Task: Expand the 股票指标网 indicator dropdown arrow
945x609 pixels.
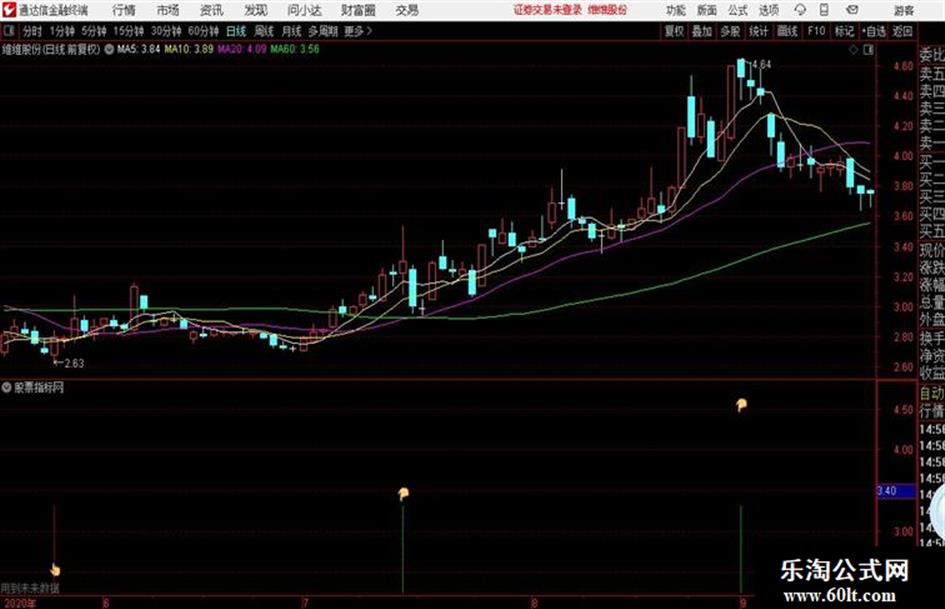Action: click(x=7, y=387)
